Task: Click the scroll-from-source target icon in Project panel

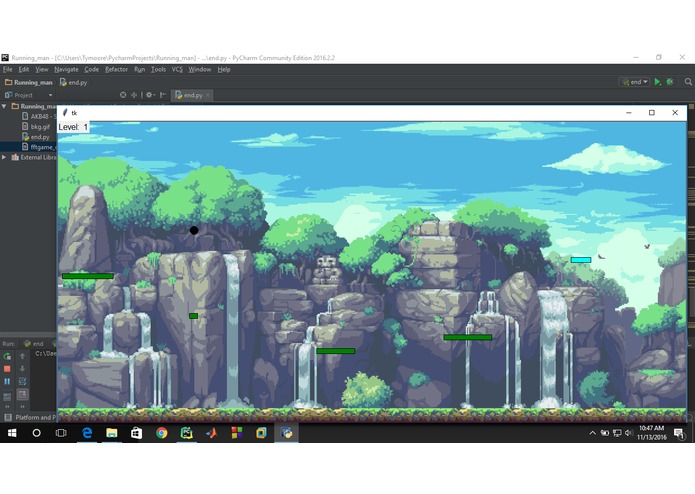Action: 123,95
